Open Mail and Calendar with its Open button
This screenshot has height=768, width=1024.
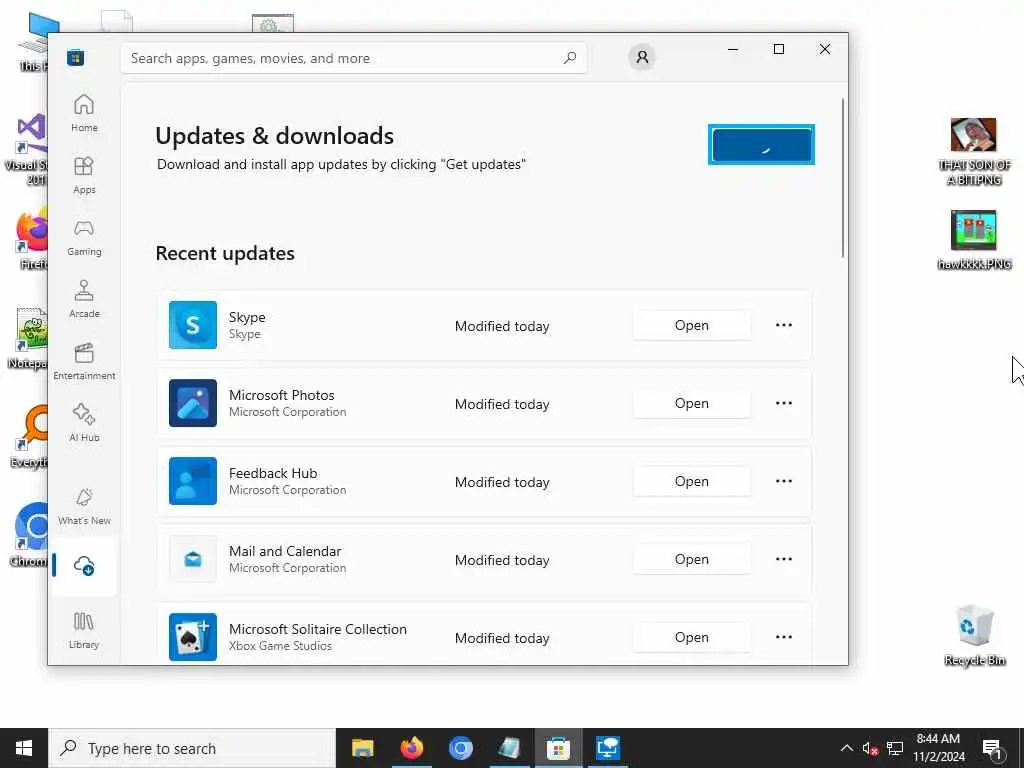tap(692, 560)
